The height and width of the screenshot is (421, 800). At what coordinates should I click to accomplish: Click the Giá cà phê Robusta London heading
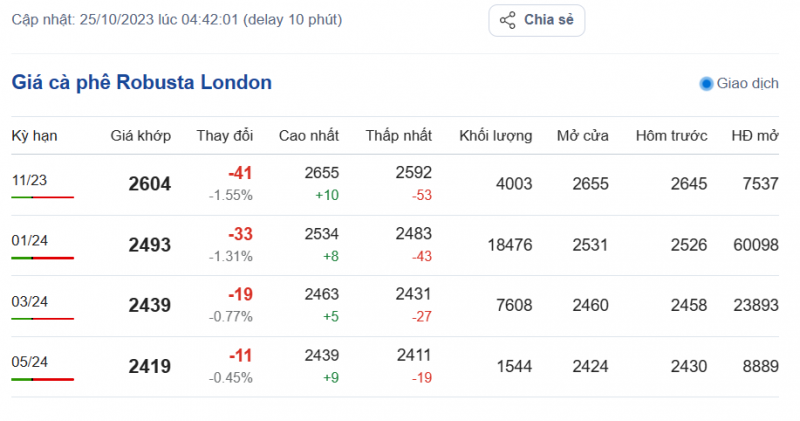pos(142,82)
